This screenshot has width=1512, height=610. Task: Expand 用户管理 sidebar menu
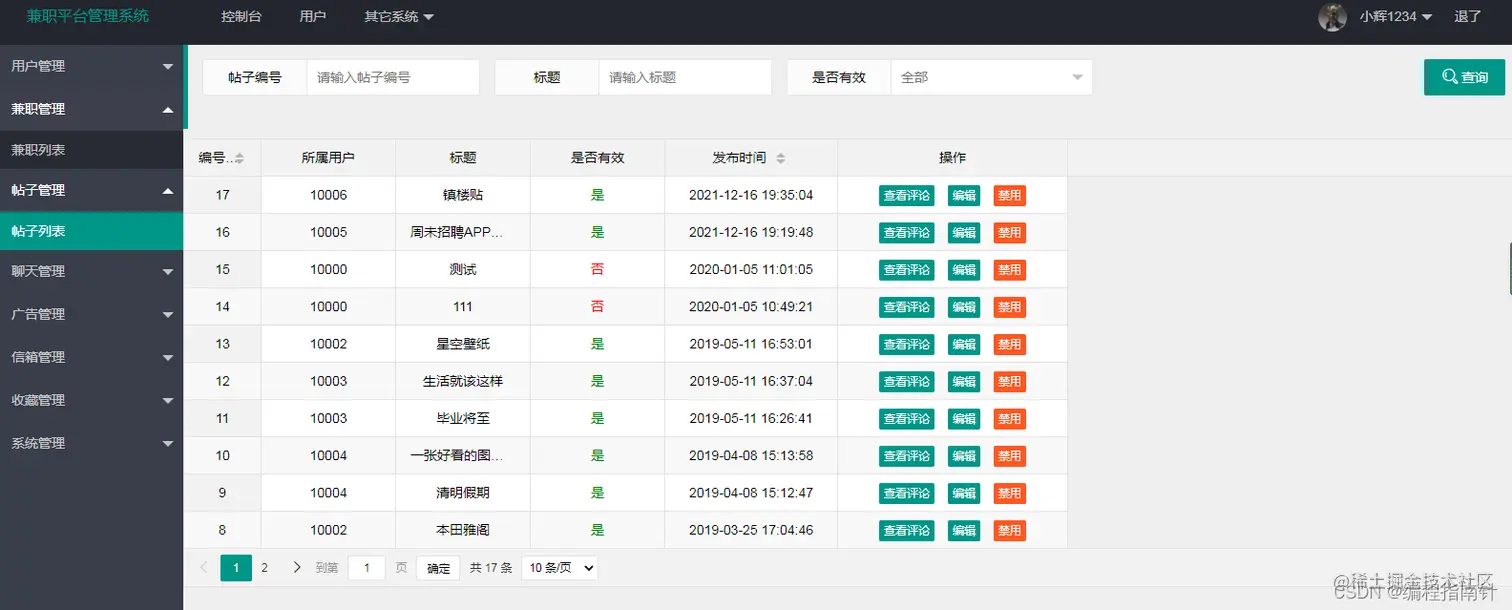(91, 66)
